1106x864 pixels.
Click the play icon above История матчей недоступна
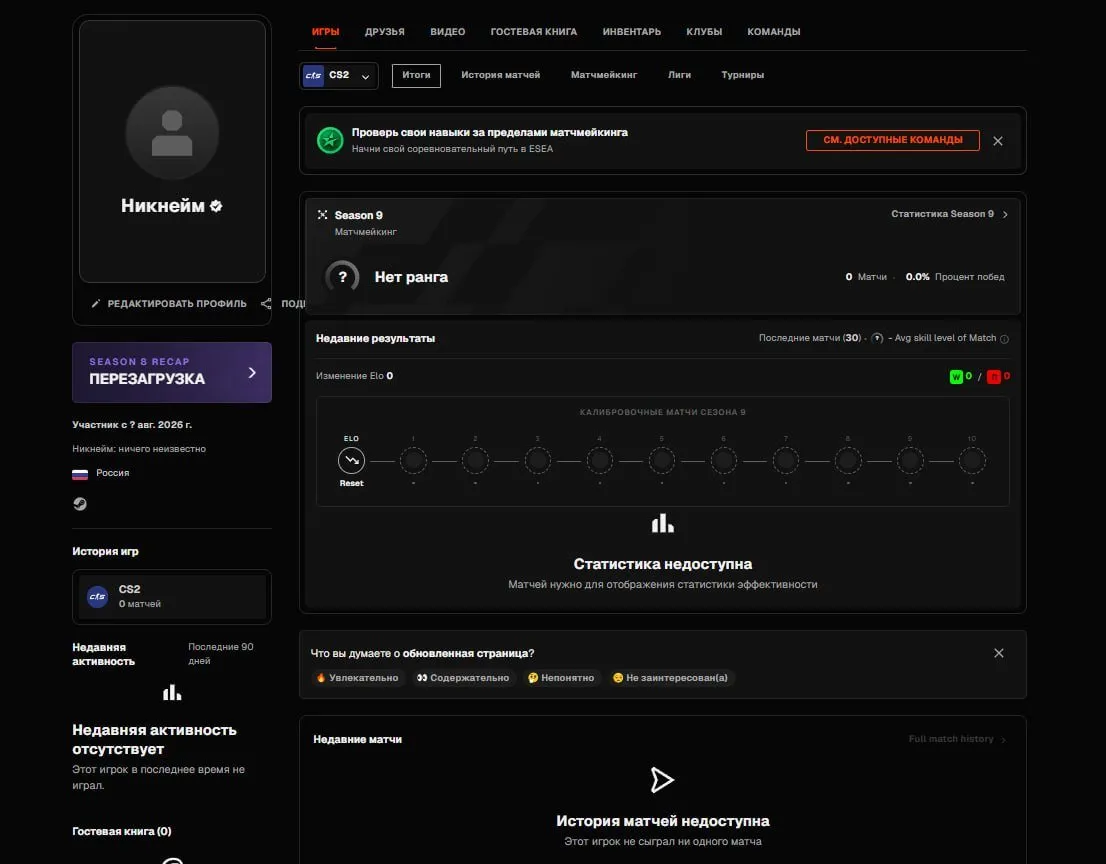click(662, 780)
